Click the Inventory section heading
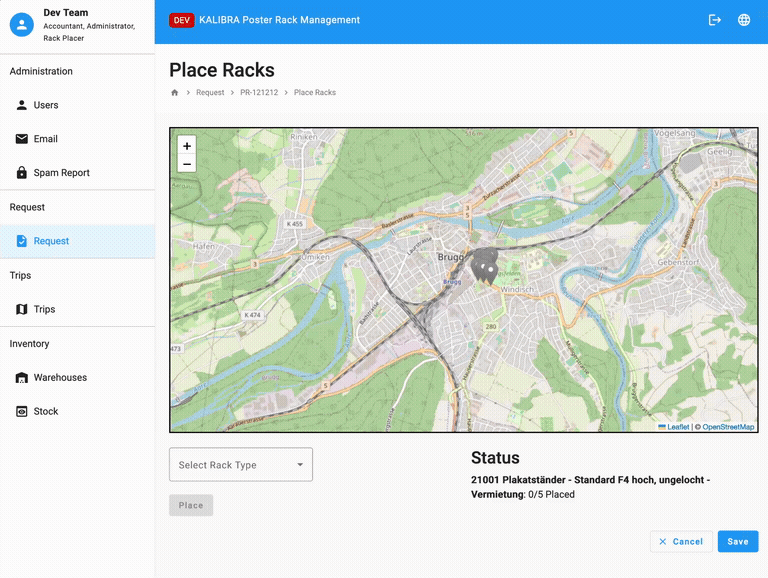 29,344
